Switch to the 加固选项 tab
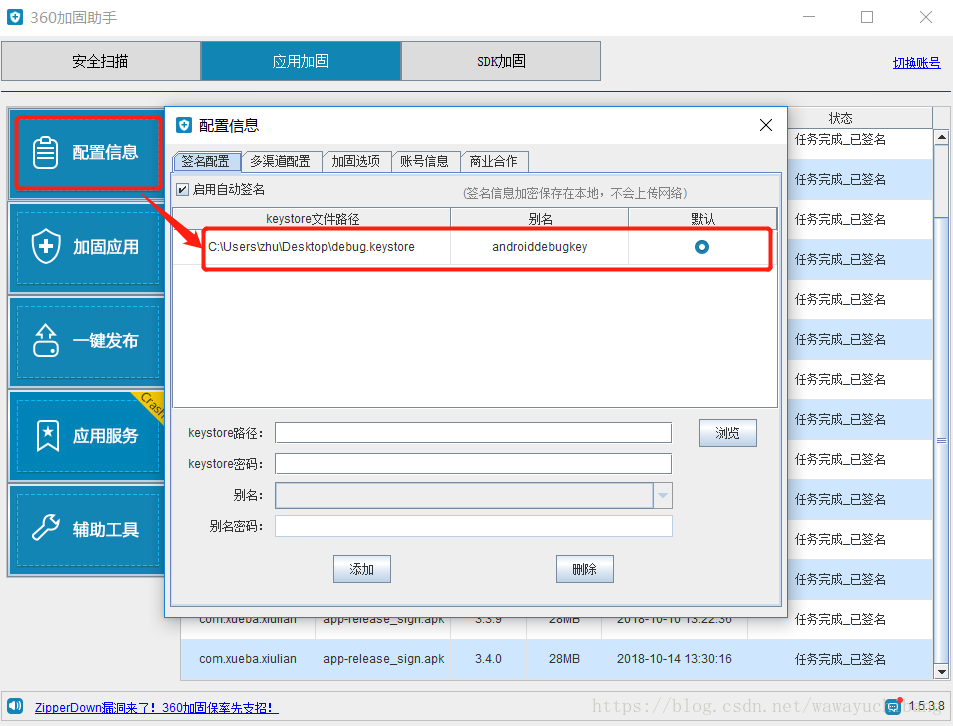Image resolution: width=953 pixels, height=726 pixels. click(x=356, y=161)
